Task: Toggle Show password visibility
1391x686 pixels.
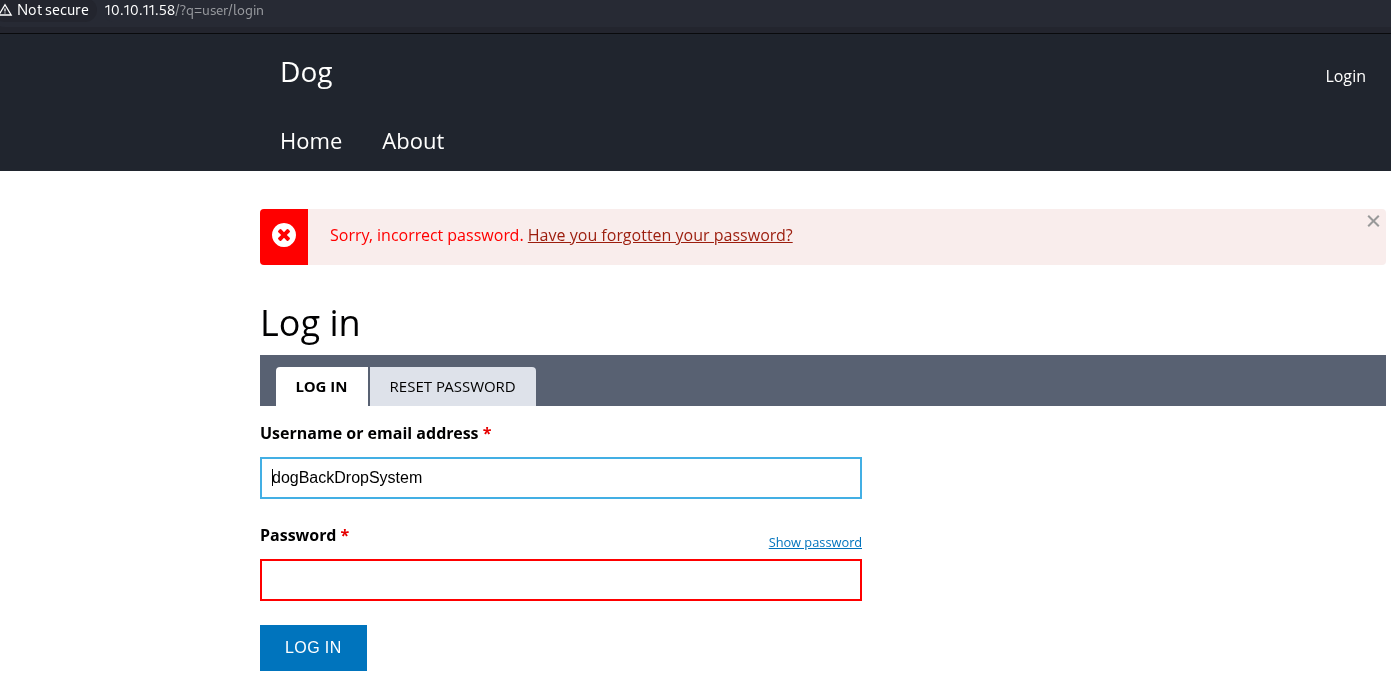Action: [814, 542]
